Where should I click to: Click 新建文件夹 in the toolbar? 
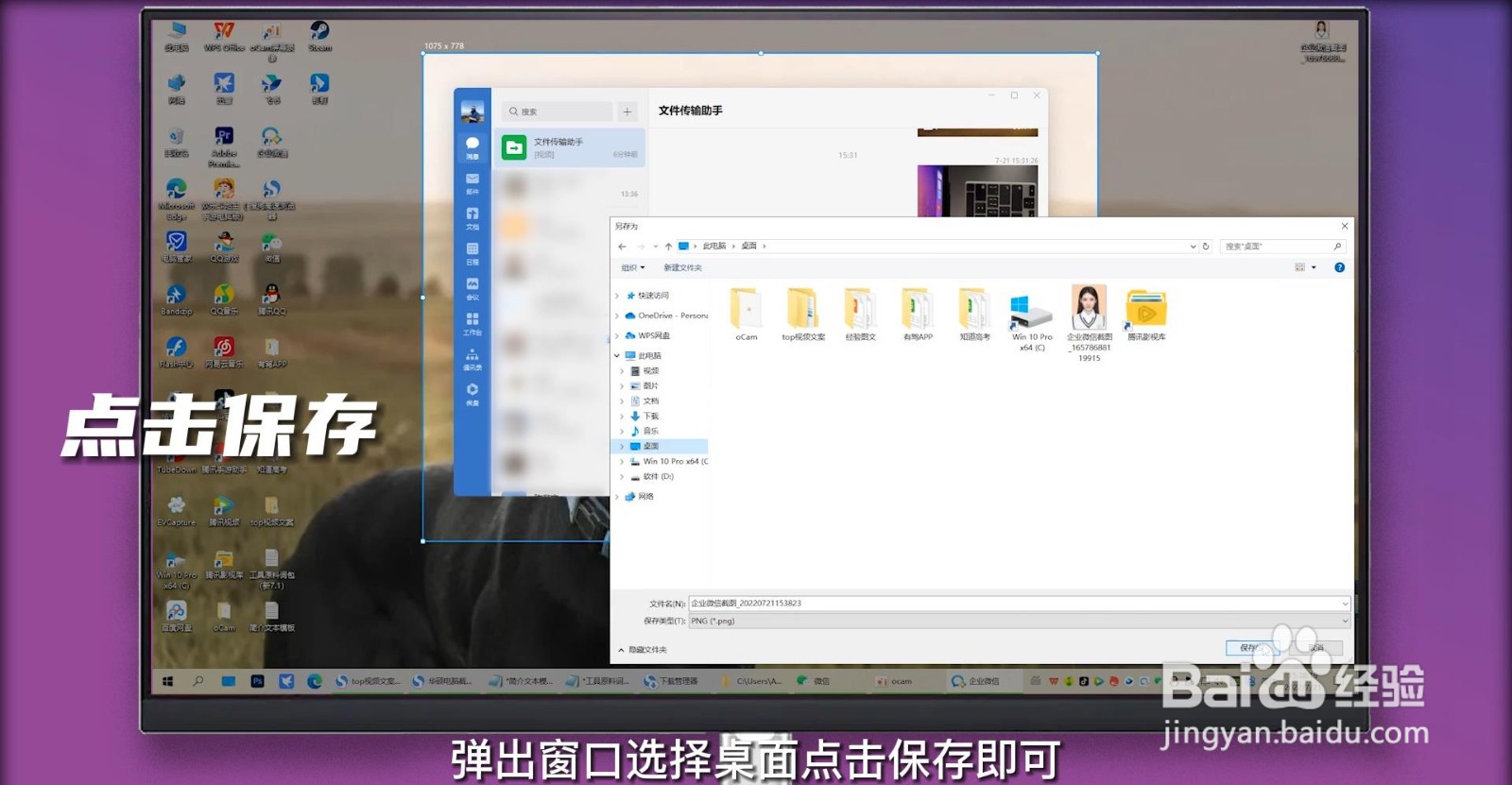(x=682, y=267)
